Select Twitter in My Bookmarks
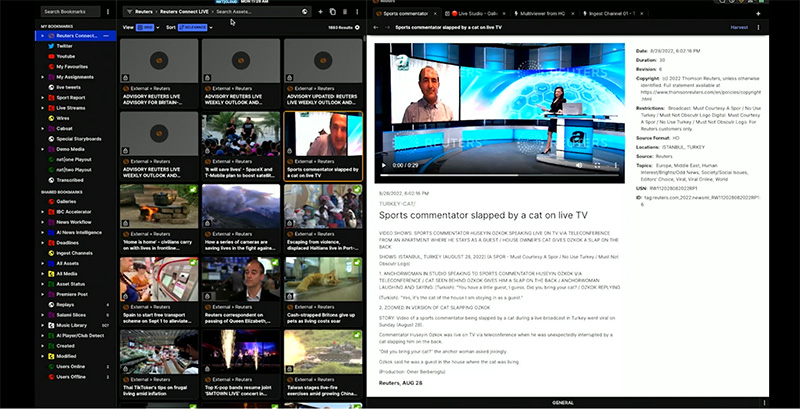The width and height of the screenshot is (800, 409). [64, 46]
